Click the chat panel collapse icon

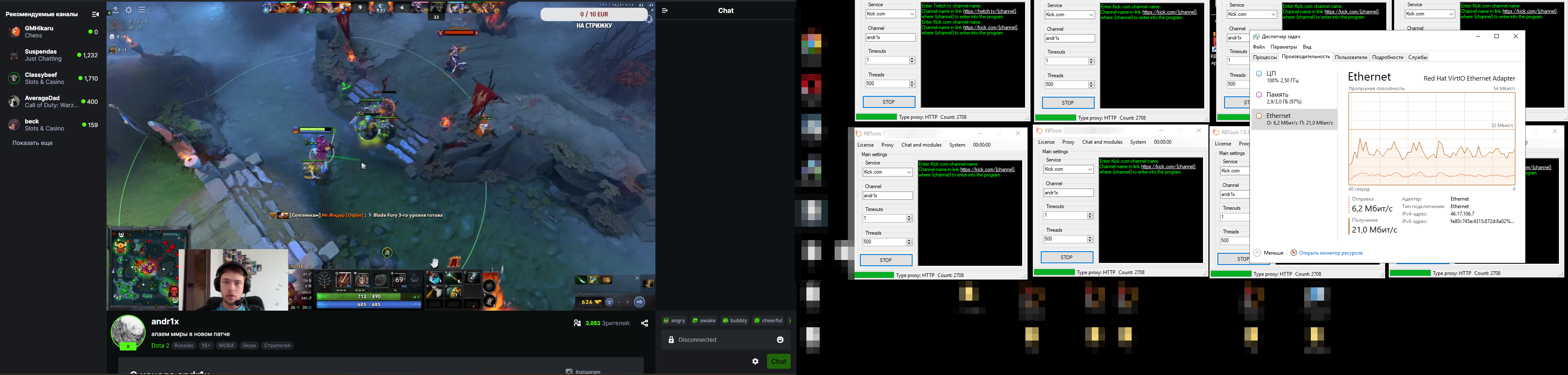click(665, 10)
